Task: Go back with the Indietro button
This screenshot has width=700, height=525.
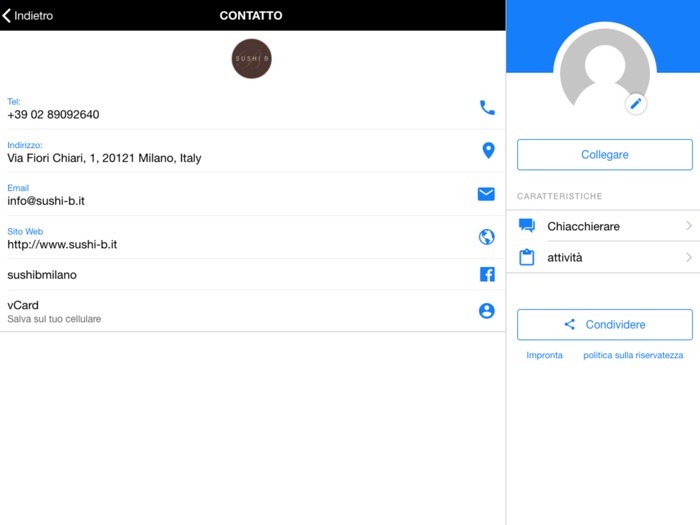Action: point(27,16)
